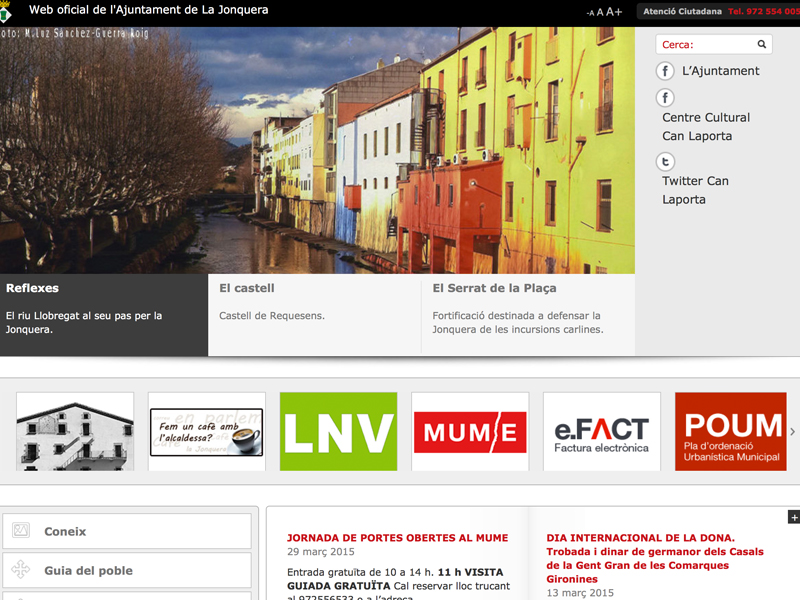Screen dimensions: 800x600
Task: Open L'Ajuntament Facebook icon
Action: [665, 71]
